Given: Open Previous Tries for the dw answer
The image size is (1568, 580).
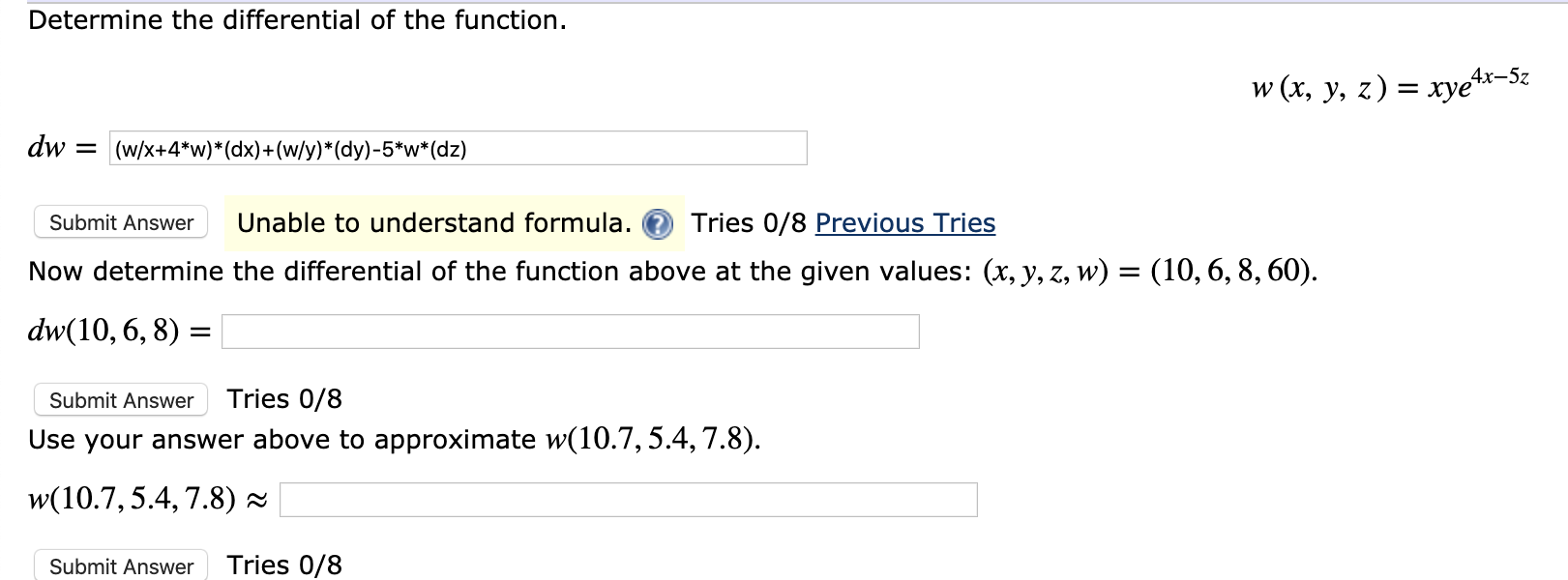Looking at the screenshot, I should pos(903,223).
